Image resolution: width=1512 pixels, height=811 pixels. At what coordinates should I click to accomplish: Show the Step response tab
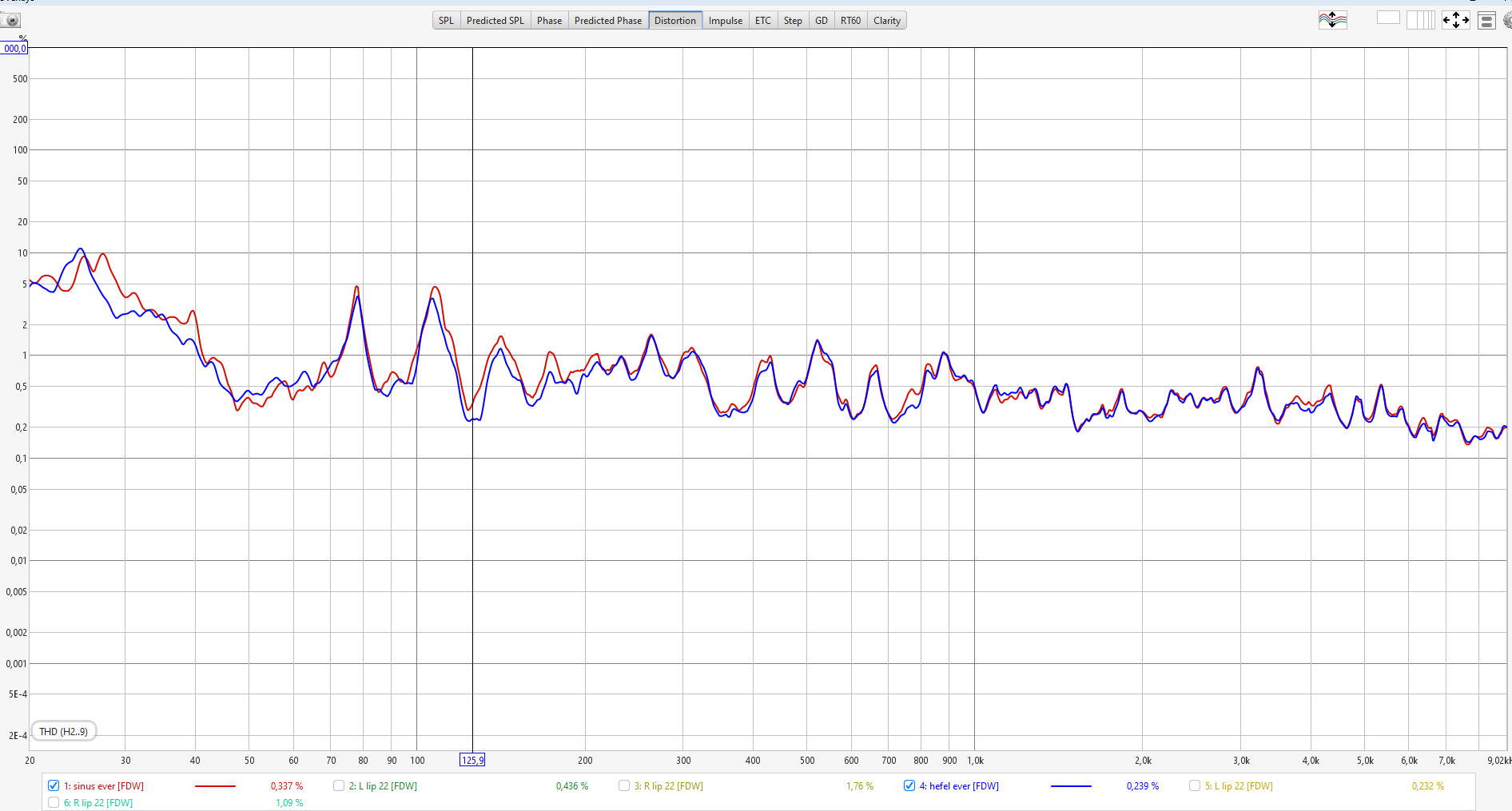click(793, 21)
